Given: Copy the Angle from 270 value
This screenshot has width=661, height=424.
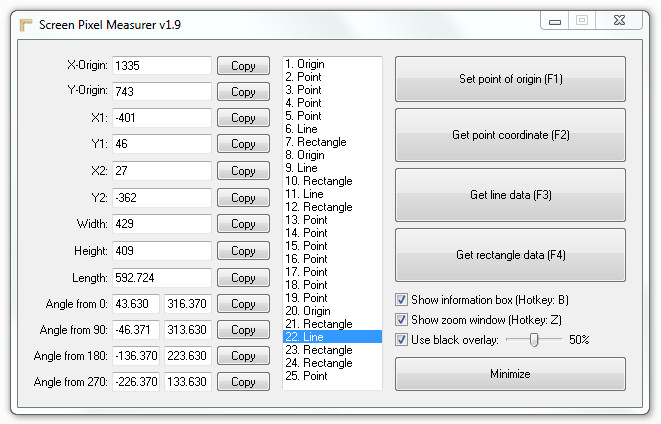Looking at the screenshot, I should [x=243, y=382].
